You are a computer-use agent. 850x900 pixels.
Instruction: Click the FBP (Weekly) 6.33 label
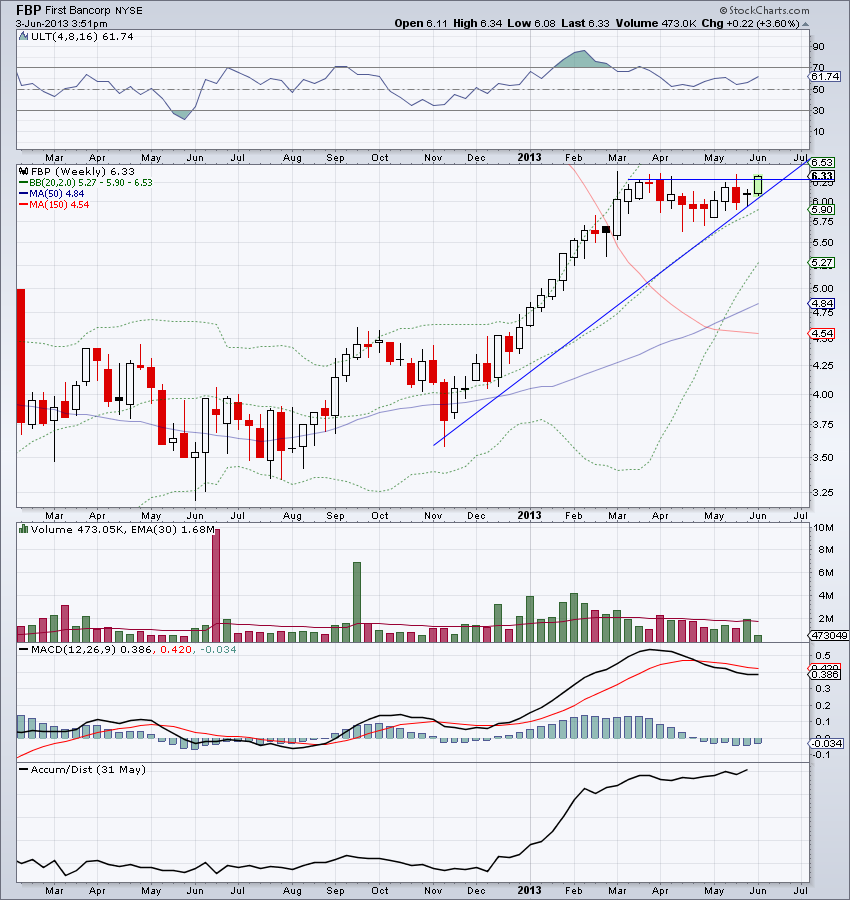(83, 171)
